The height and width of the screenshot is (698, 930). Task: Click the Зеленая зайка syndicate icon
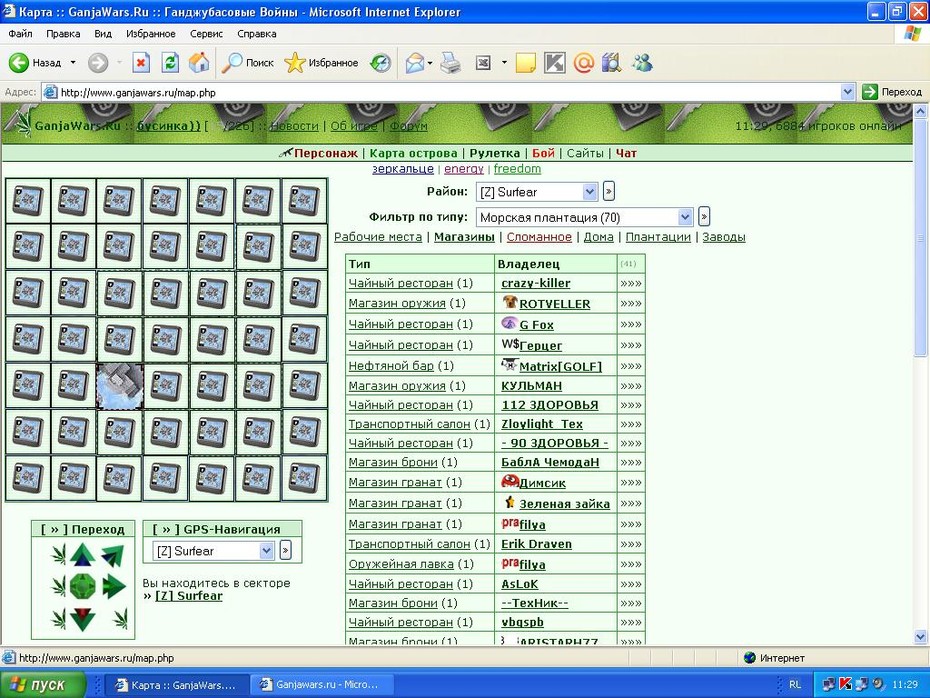pyautogui.click(x=509, y=502)
